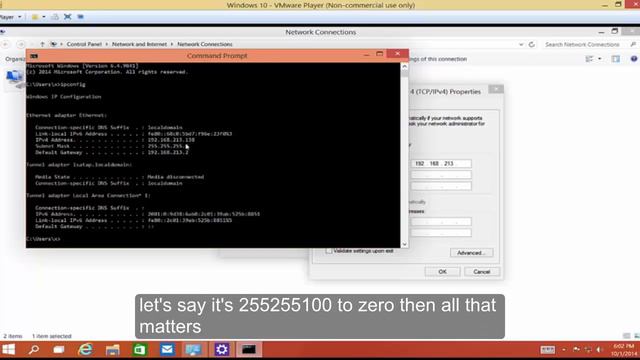Open the Windows Start menu
The width and height of the screenshot is (640, 360).
[x=8, y=349]
